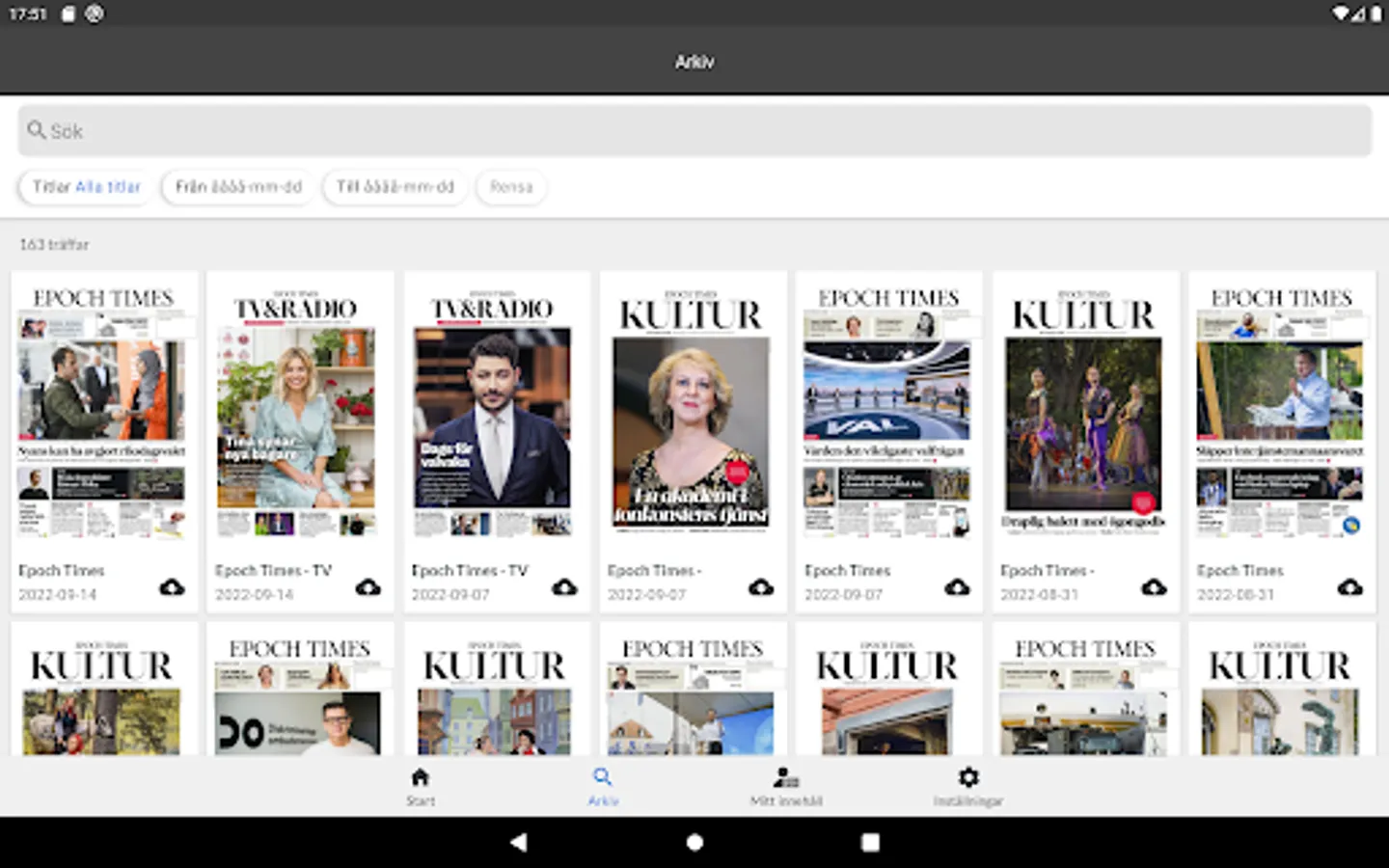Tap download cloud for TV 2022-09-07 issue
Viewport: 1389px width, 868px height.
(x=564, y=586)
